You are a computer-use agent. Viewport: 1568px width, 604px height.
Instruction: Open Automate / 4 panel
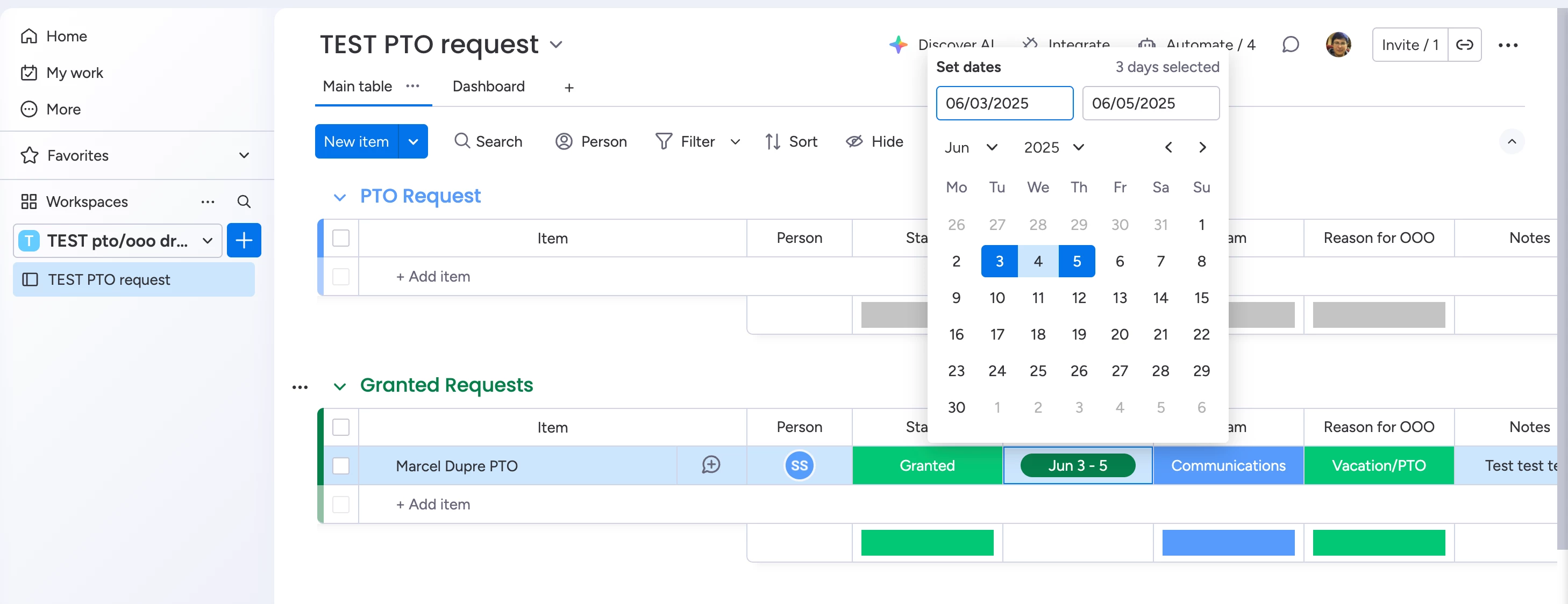pyautogui.click(x=1196, y=45)
